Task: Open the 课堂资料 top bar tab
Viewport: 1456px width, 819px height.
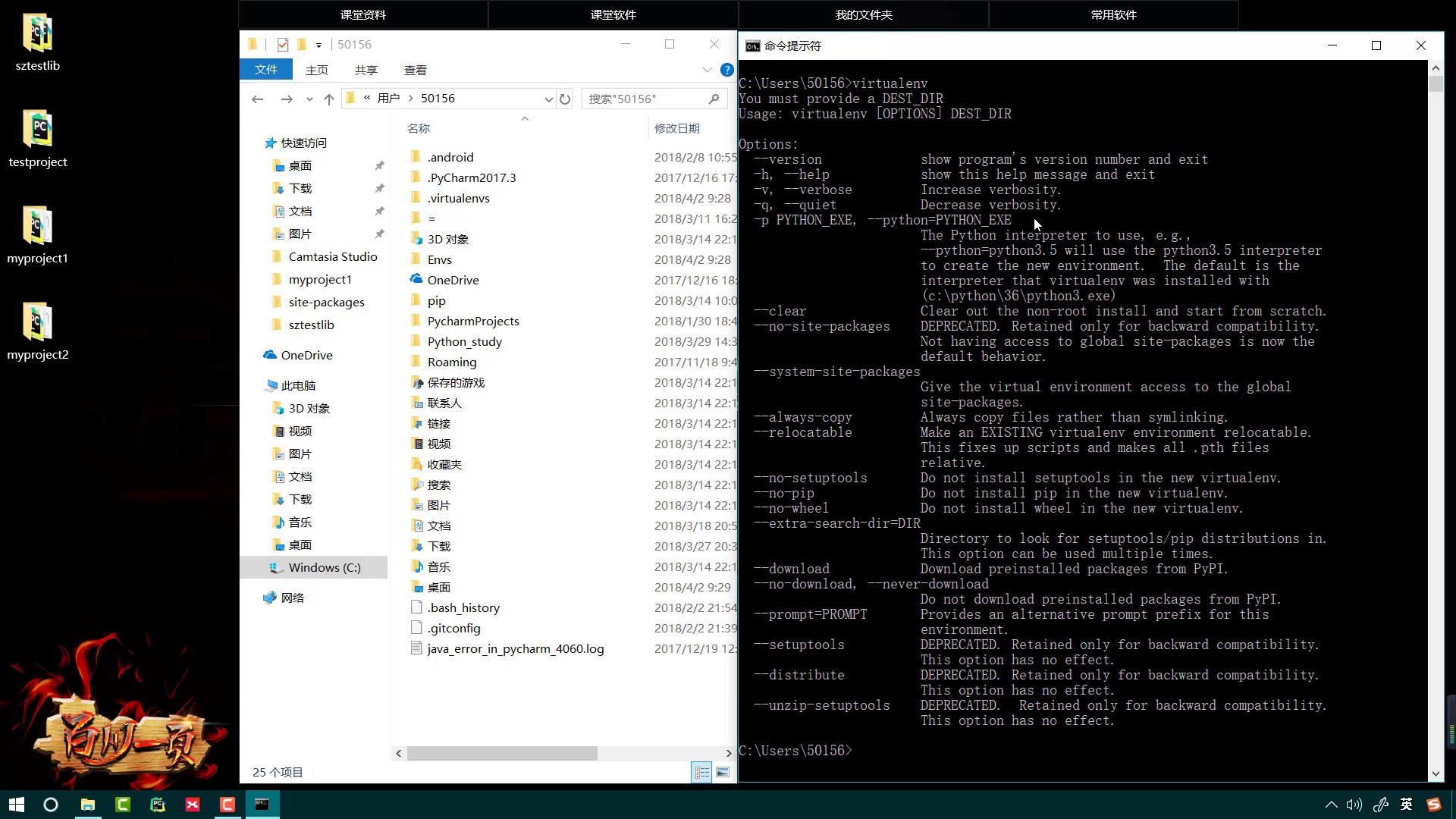Action: 363,14
